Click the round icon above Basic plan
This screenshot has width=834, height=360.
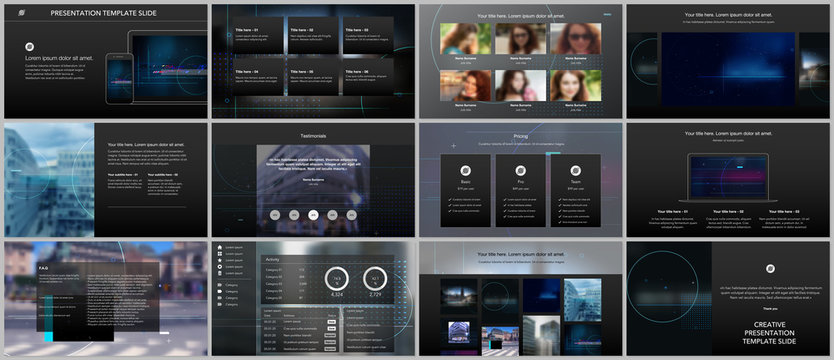465,170
